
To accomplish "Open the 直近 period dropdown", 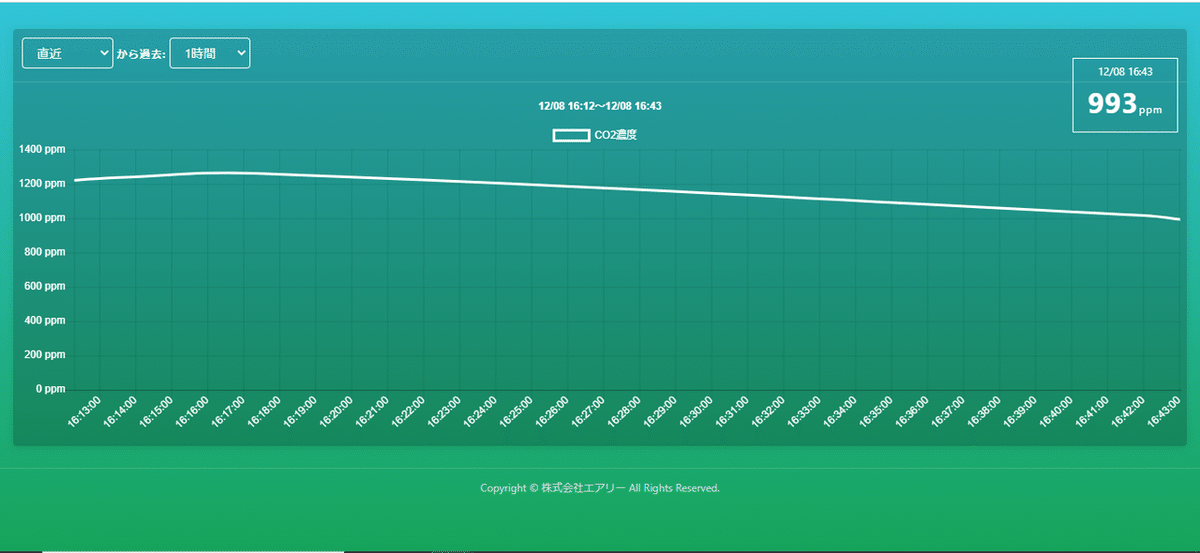I will pos(67,53).
